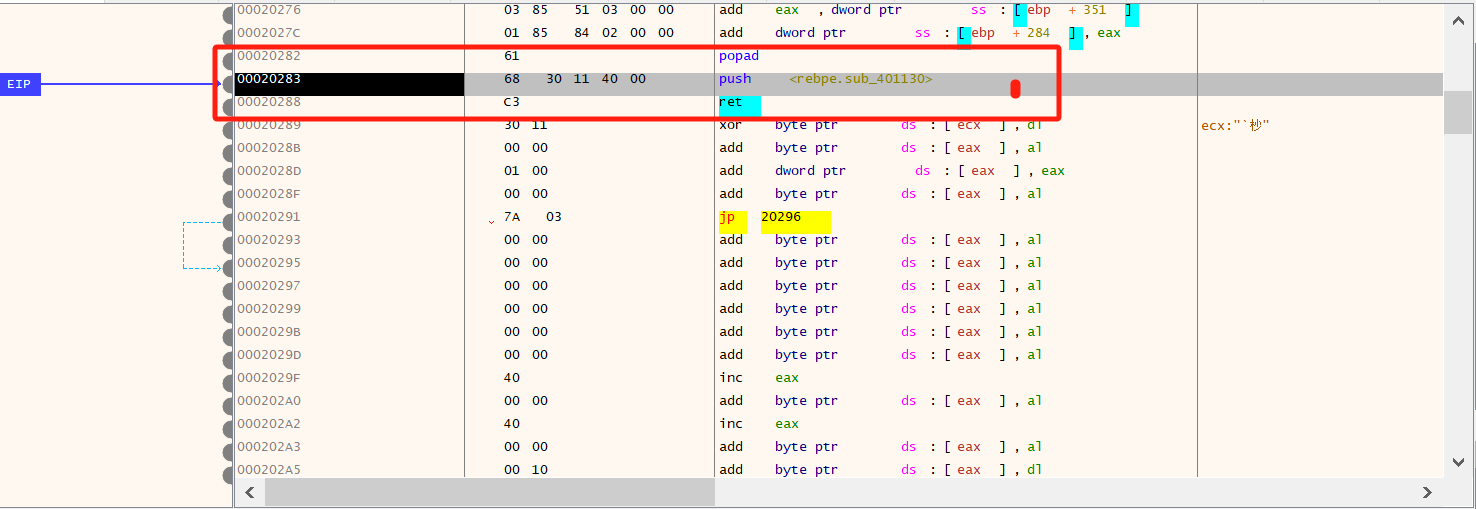Toggle breakpoint bullet for address 0002028D
The height and width of the screenshot is (509, 1476).
click(229, 177)
